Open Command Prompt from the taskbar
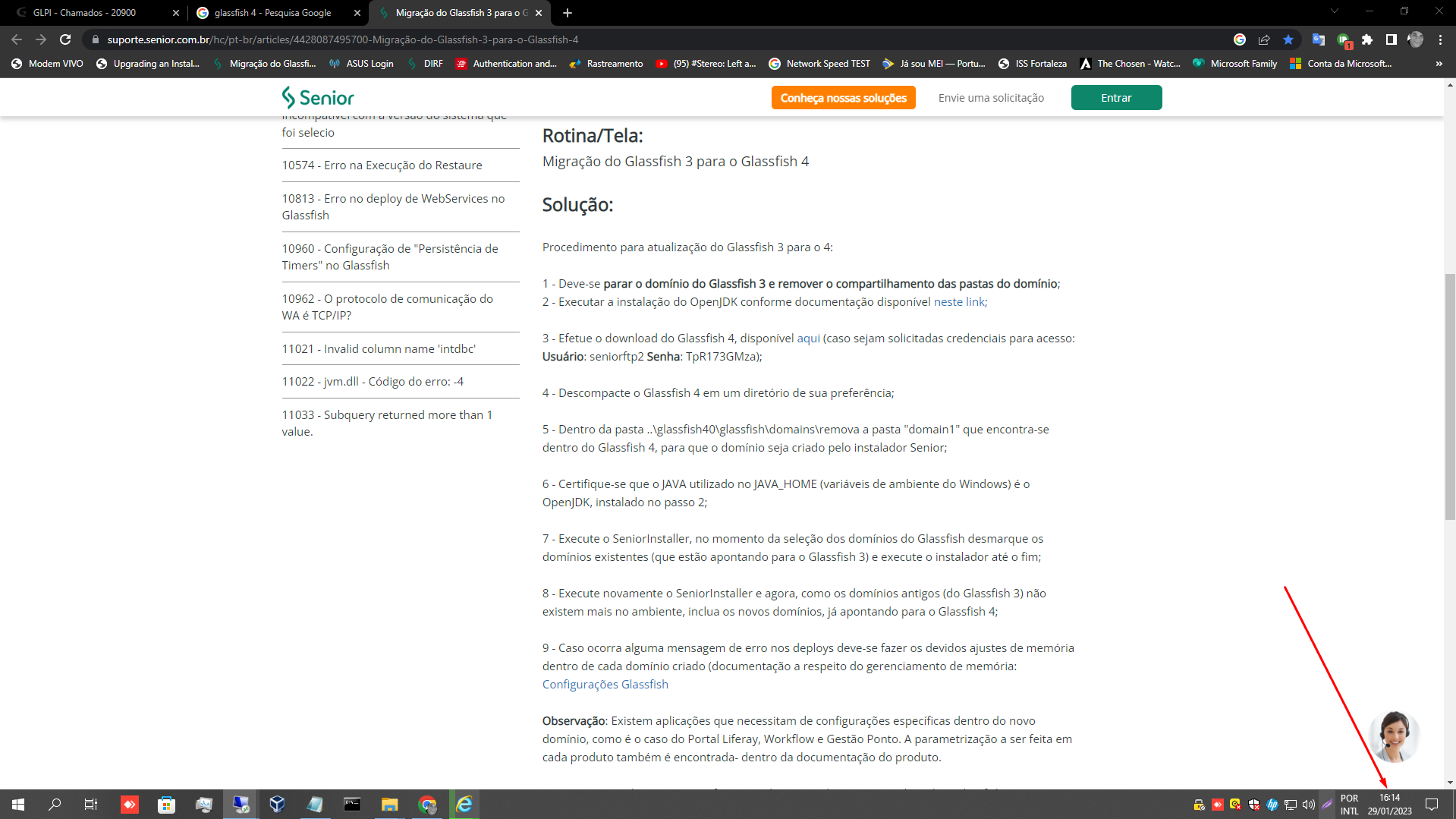Viewport: 1456px width, 819px height. pos(352,804)
